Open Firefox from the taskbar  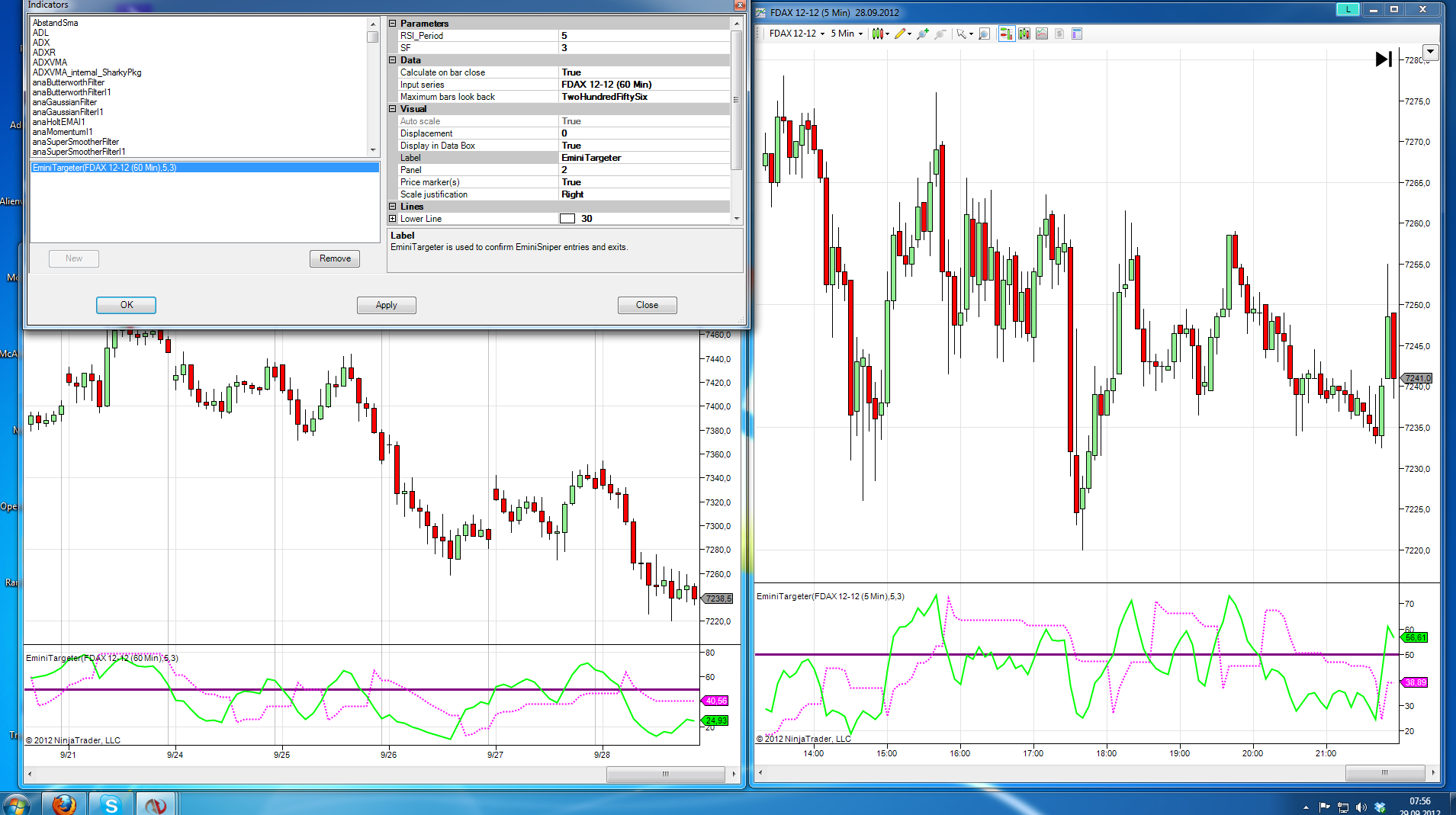64,804
